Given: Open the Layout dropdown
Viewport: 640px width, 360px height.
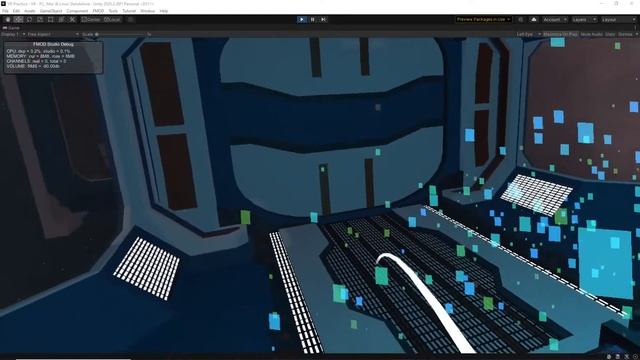Looking at the screenshot, I should point(618,20).
